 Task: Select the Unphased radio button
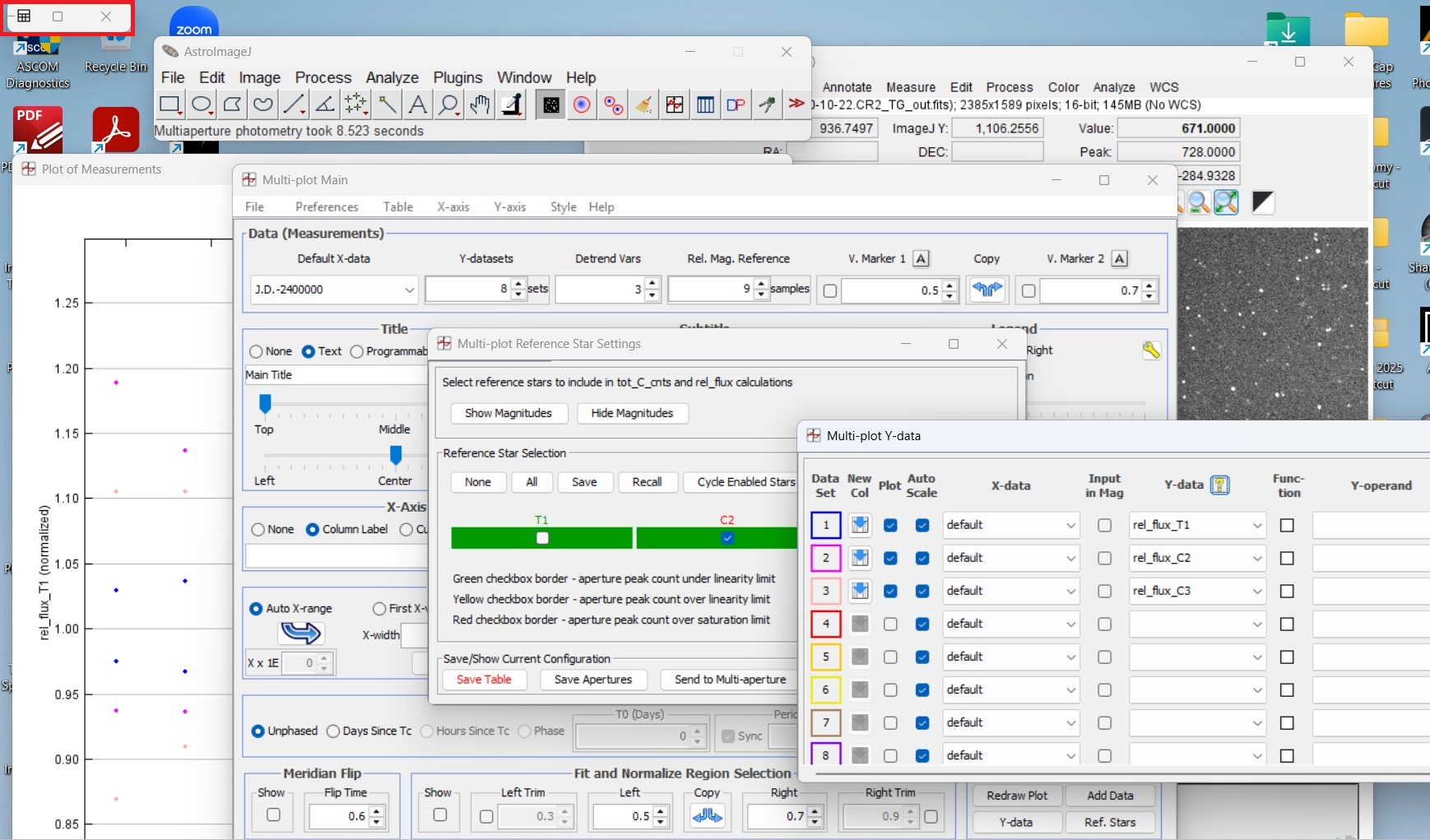pos(258,731)
